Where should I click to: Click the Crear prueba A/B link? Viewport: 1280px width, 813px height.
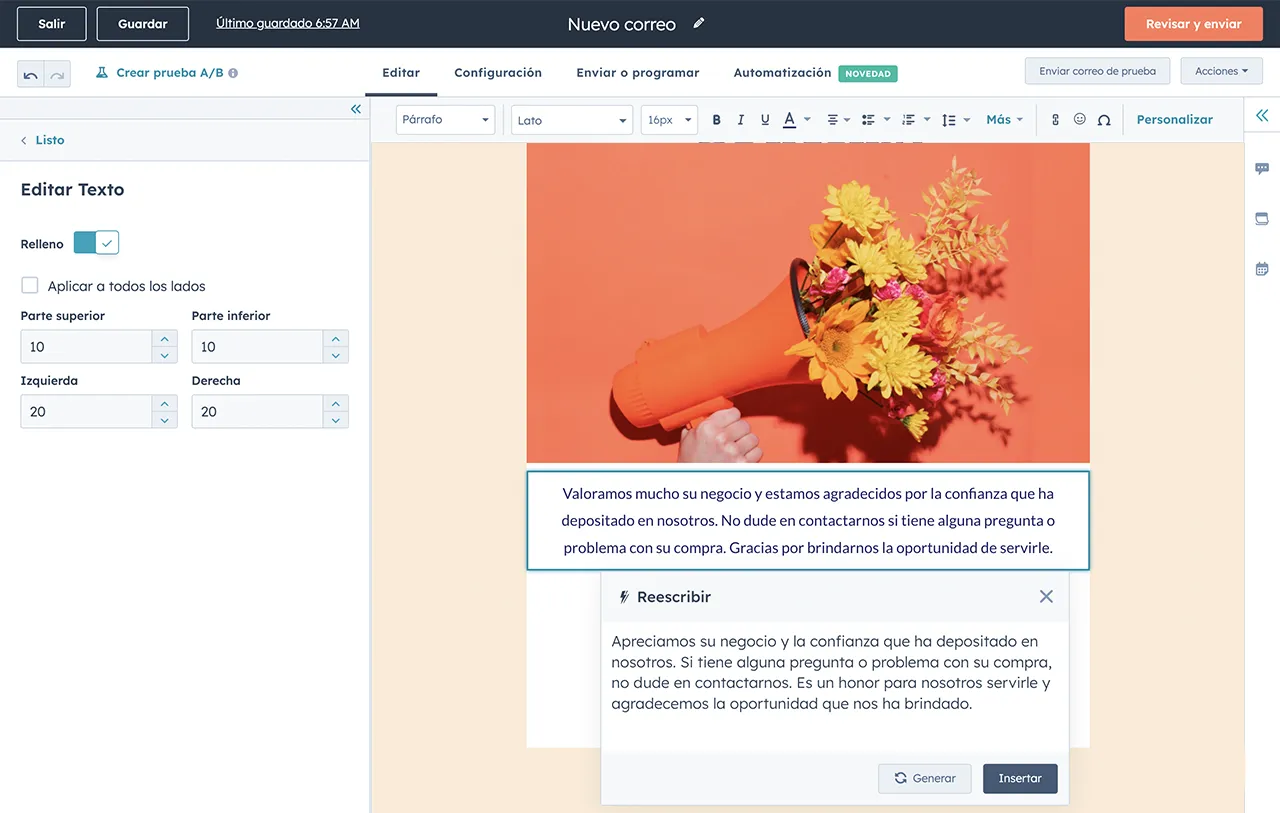pos(170,73)
